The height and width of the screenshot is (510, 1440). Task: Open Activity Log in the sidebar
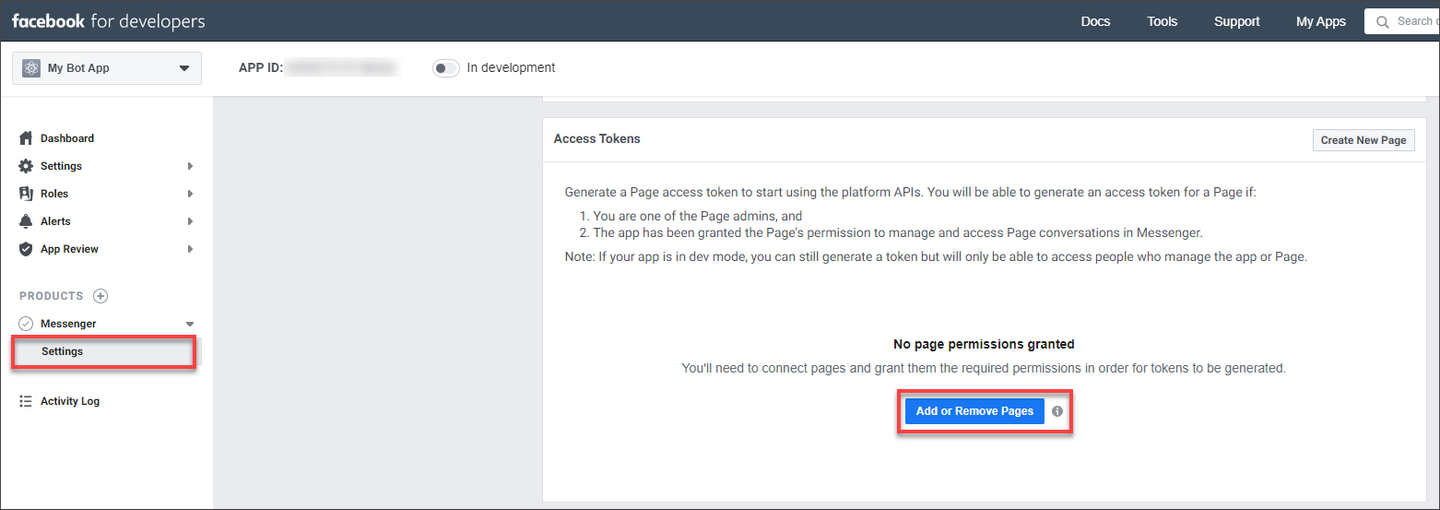click(70, 401)
